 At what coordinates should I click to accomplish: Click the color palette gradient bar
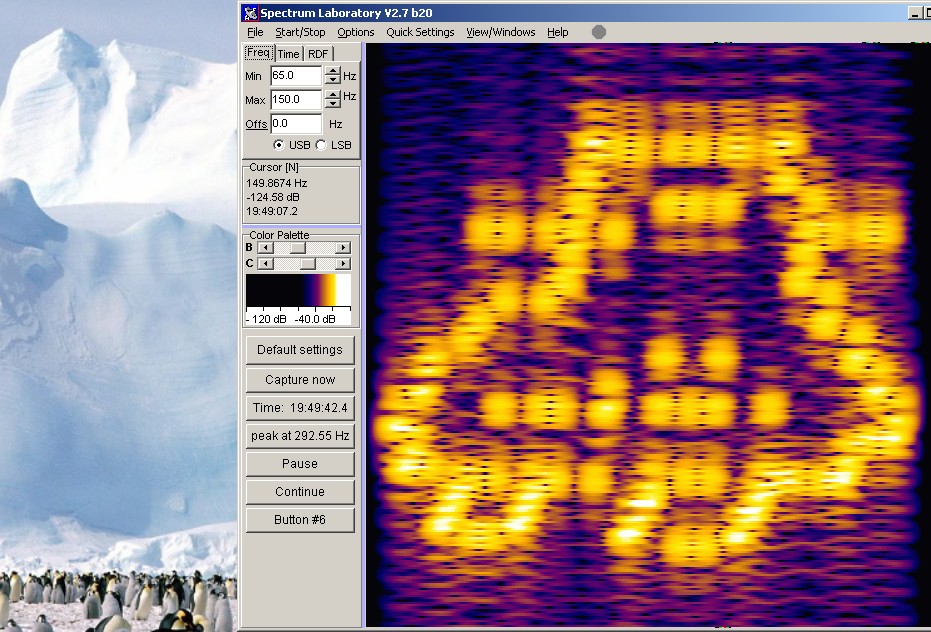[x=298, y=290]
